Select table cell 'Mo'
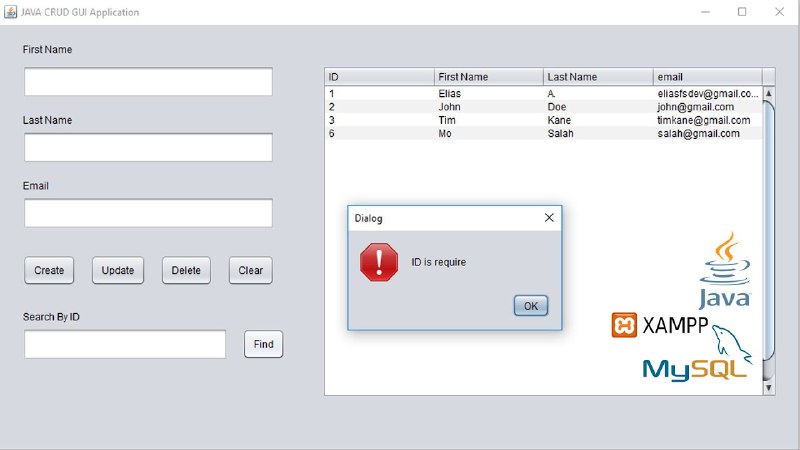800x450 pixels. [489, 133]
